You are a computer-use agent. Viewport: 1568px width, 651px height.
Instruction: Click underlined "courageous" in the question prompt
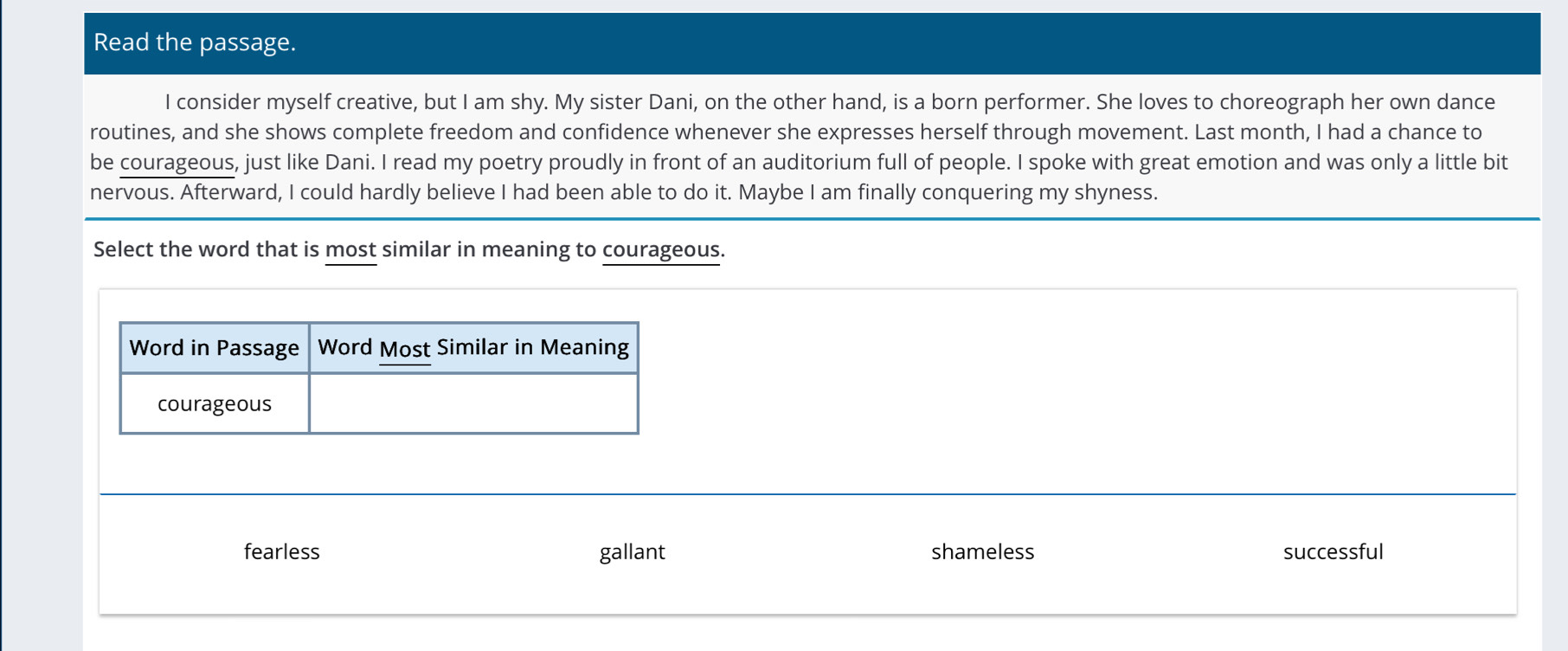point(661,249)
